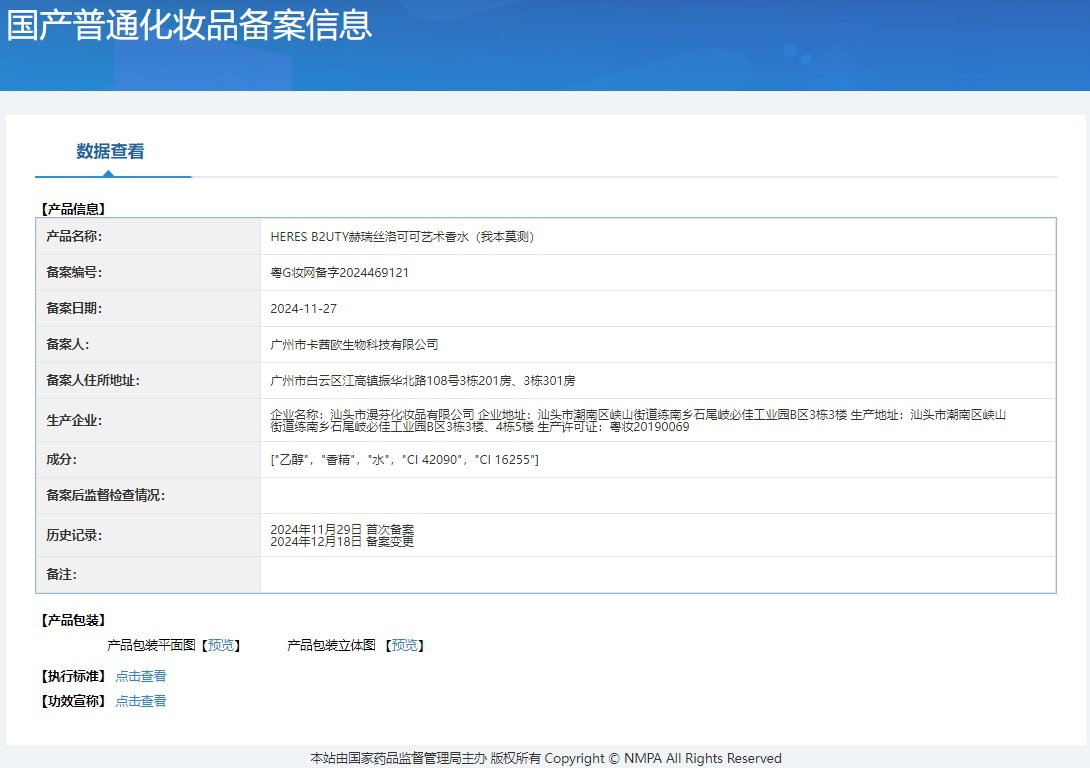Viewport: 1090px width, 768px height.
Task: Select the 【产品包装】 section heading
Action: coord(73,620)
